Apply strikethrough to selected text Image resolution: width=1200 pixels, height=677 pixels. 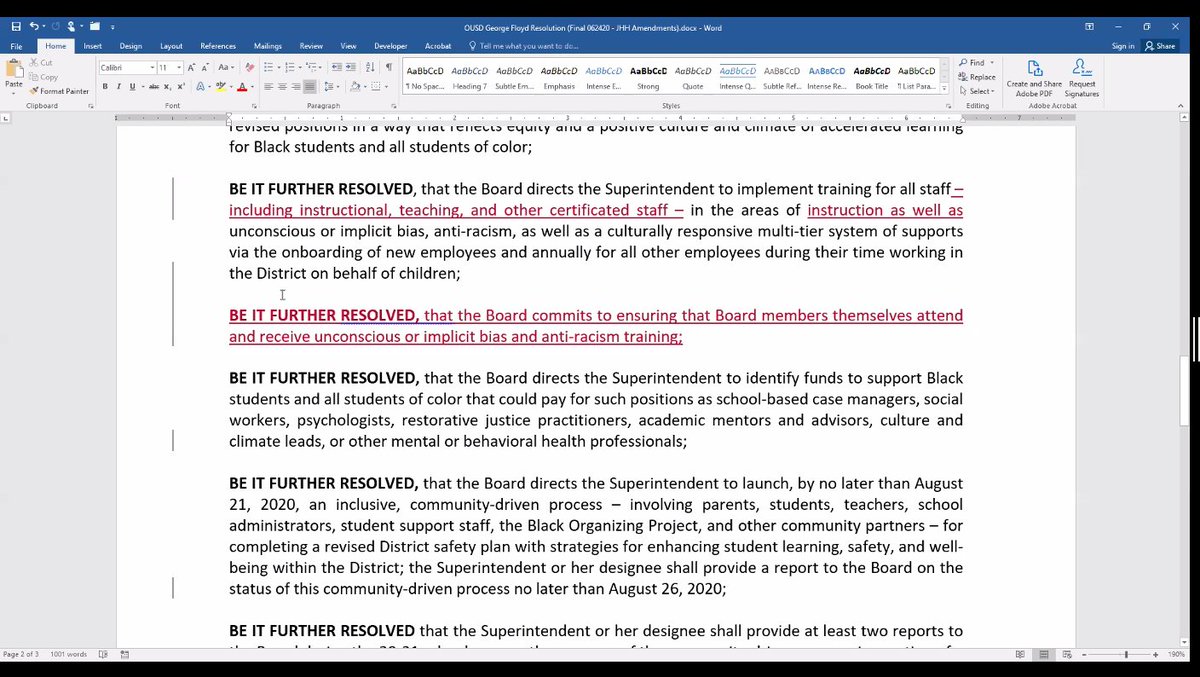click(x=154, y=86)
